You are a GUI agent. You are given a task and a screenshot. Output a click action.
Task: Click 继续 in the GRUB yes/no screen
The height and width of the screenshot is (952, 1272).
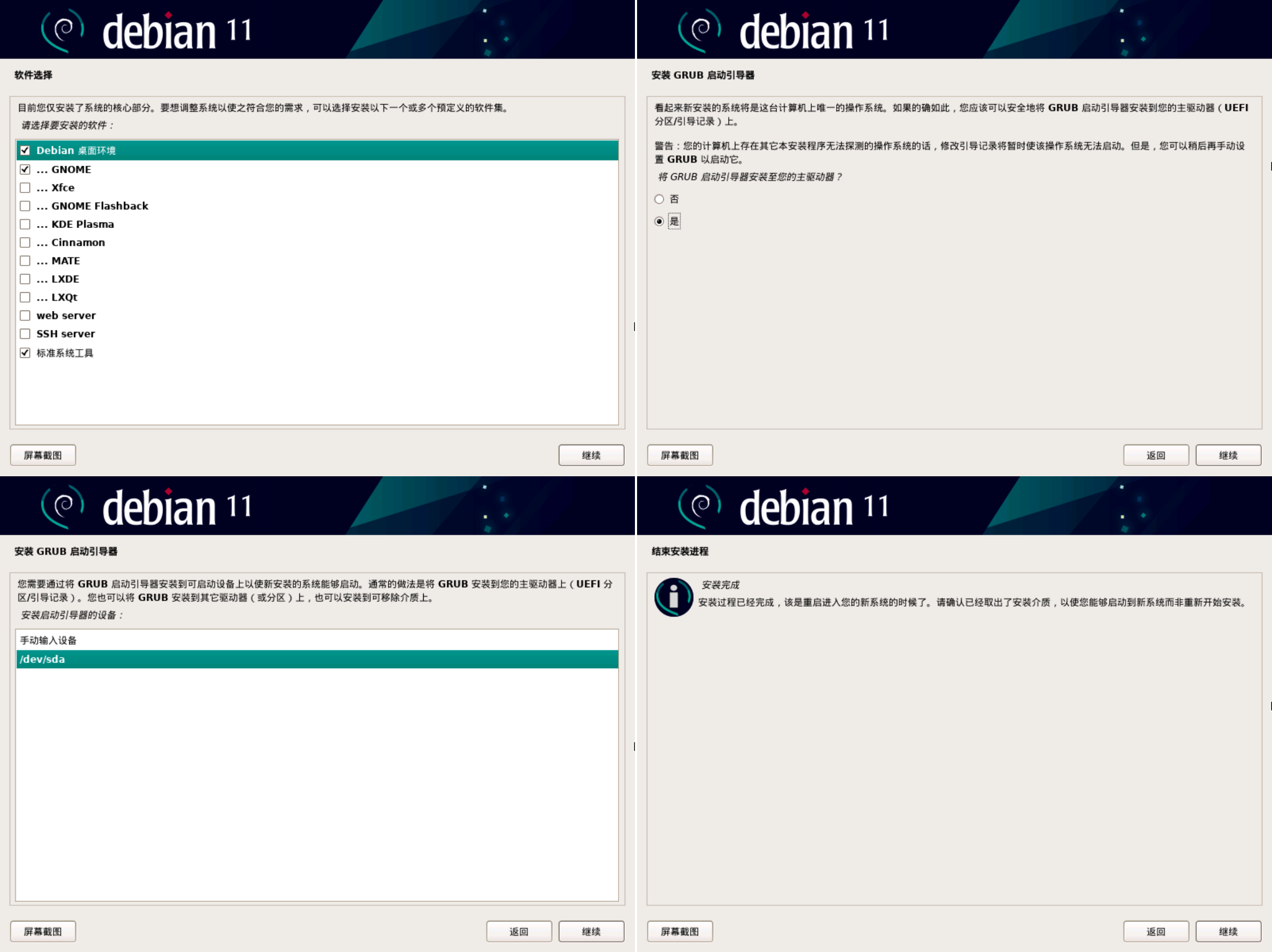(x=1229, y=455)
